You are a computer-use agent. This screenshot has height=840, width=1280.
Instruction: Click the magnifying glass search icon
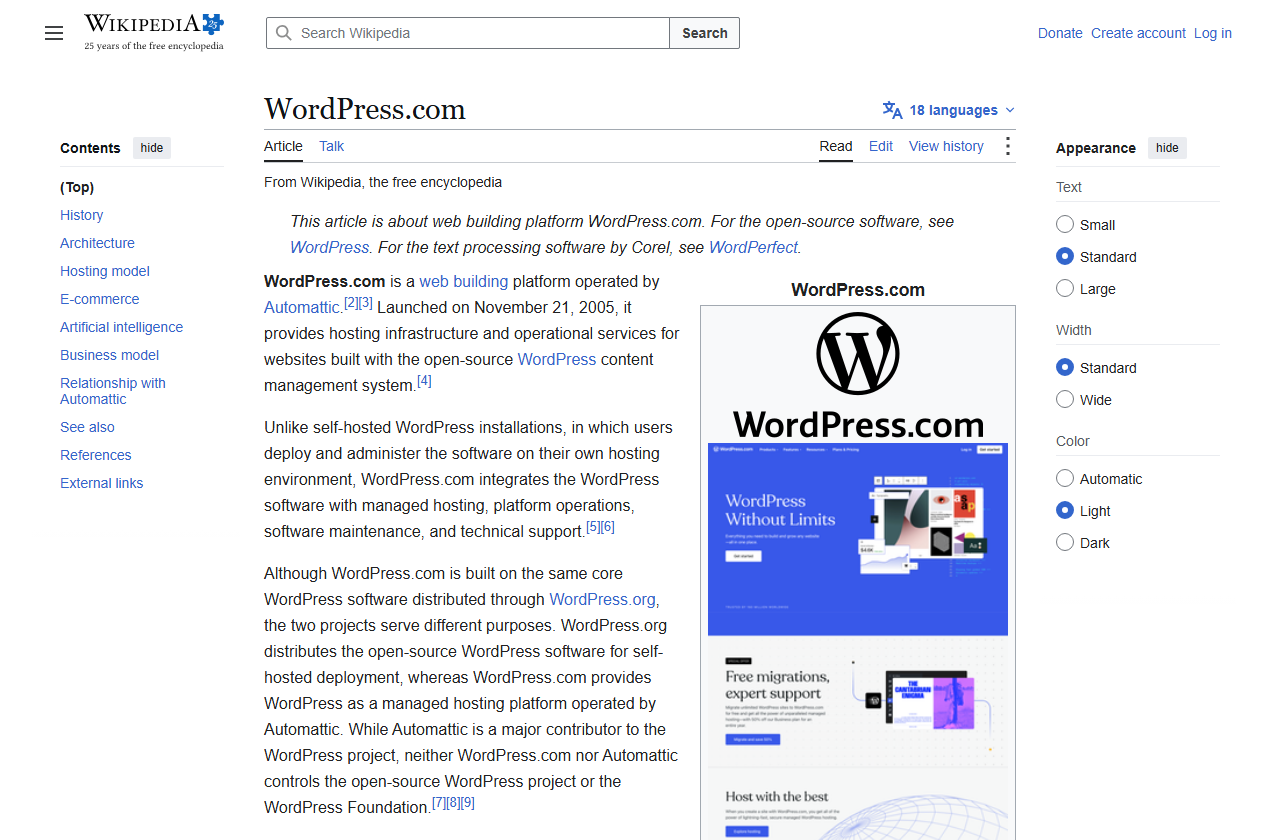coord(284,33)
